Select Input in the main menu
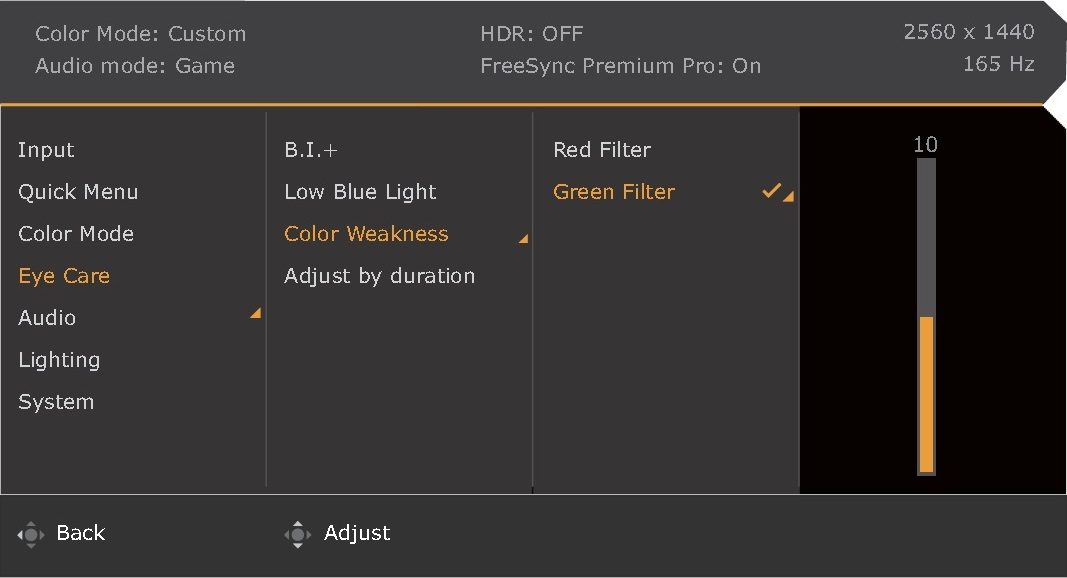The height and width of the screenshot is (578, 1067). (x=46, y=150)
